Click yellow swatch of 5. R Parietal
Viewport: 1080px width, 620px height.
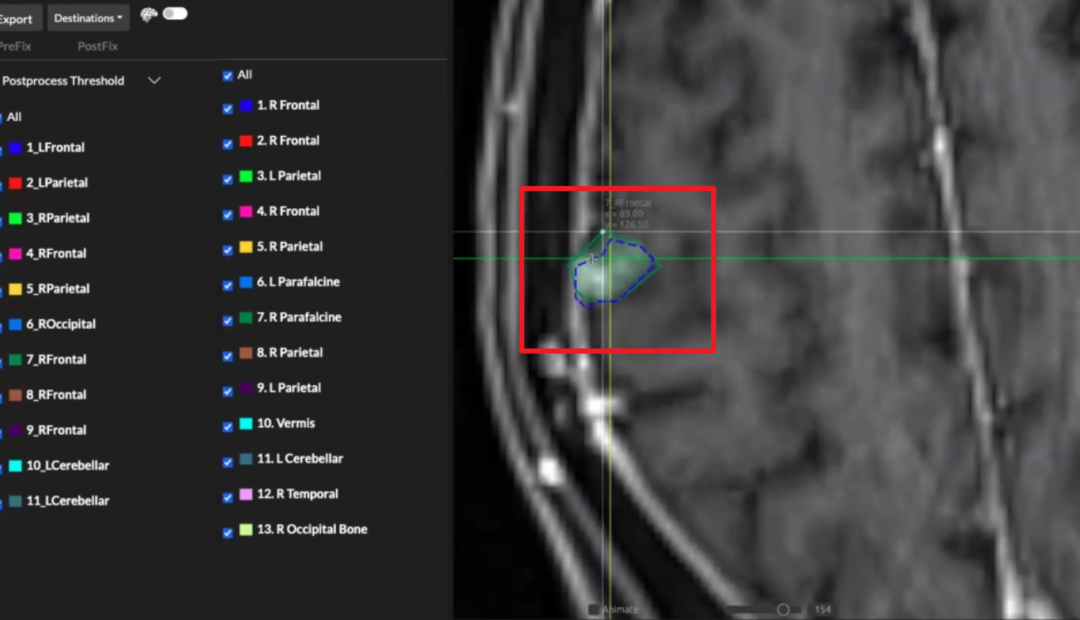[x=246, y=247]
